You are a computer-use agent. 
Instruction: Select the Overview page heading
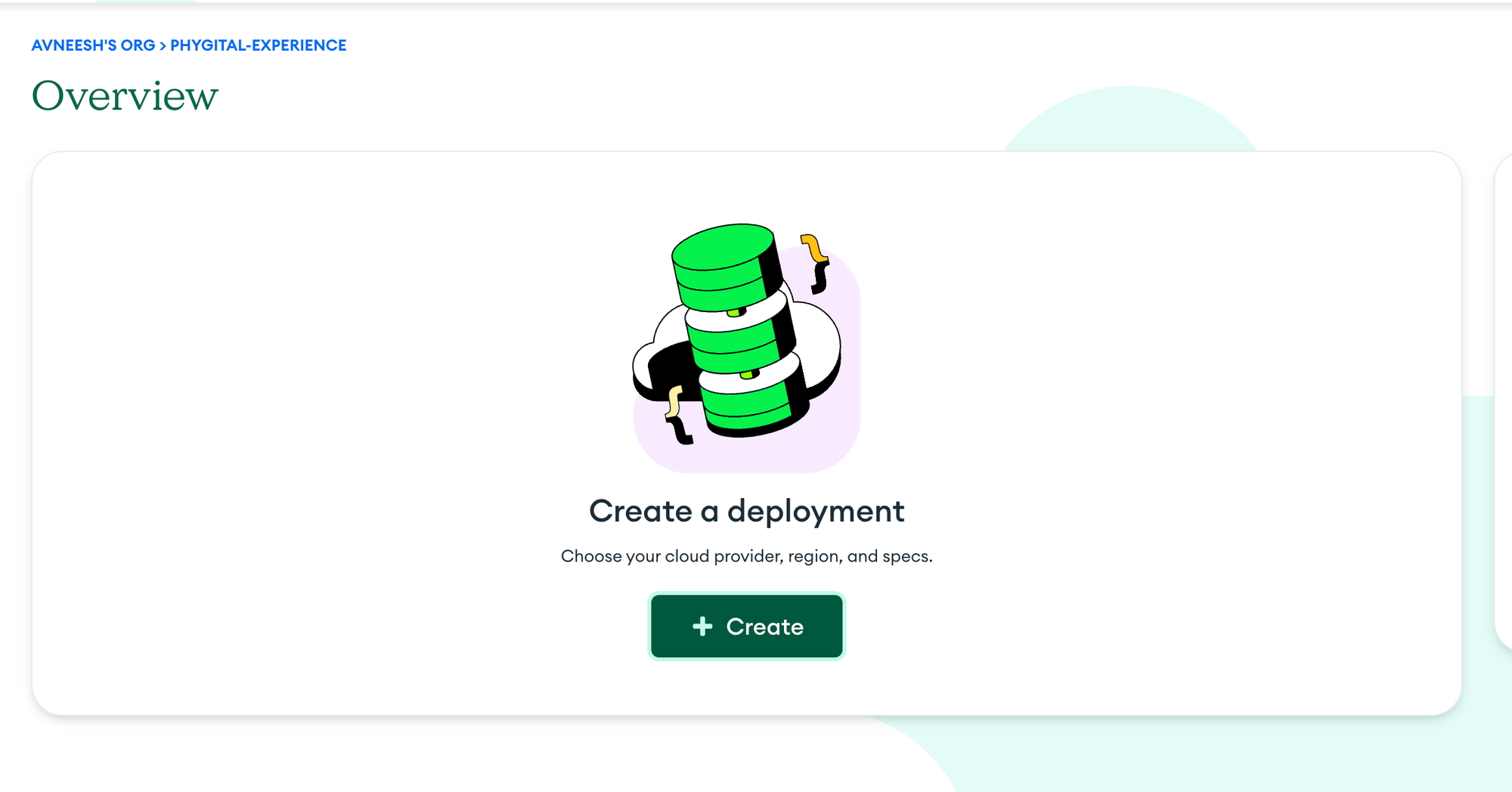point(125,94)
